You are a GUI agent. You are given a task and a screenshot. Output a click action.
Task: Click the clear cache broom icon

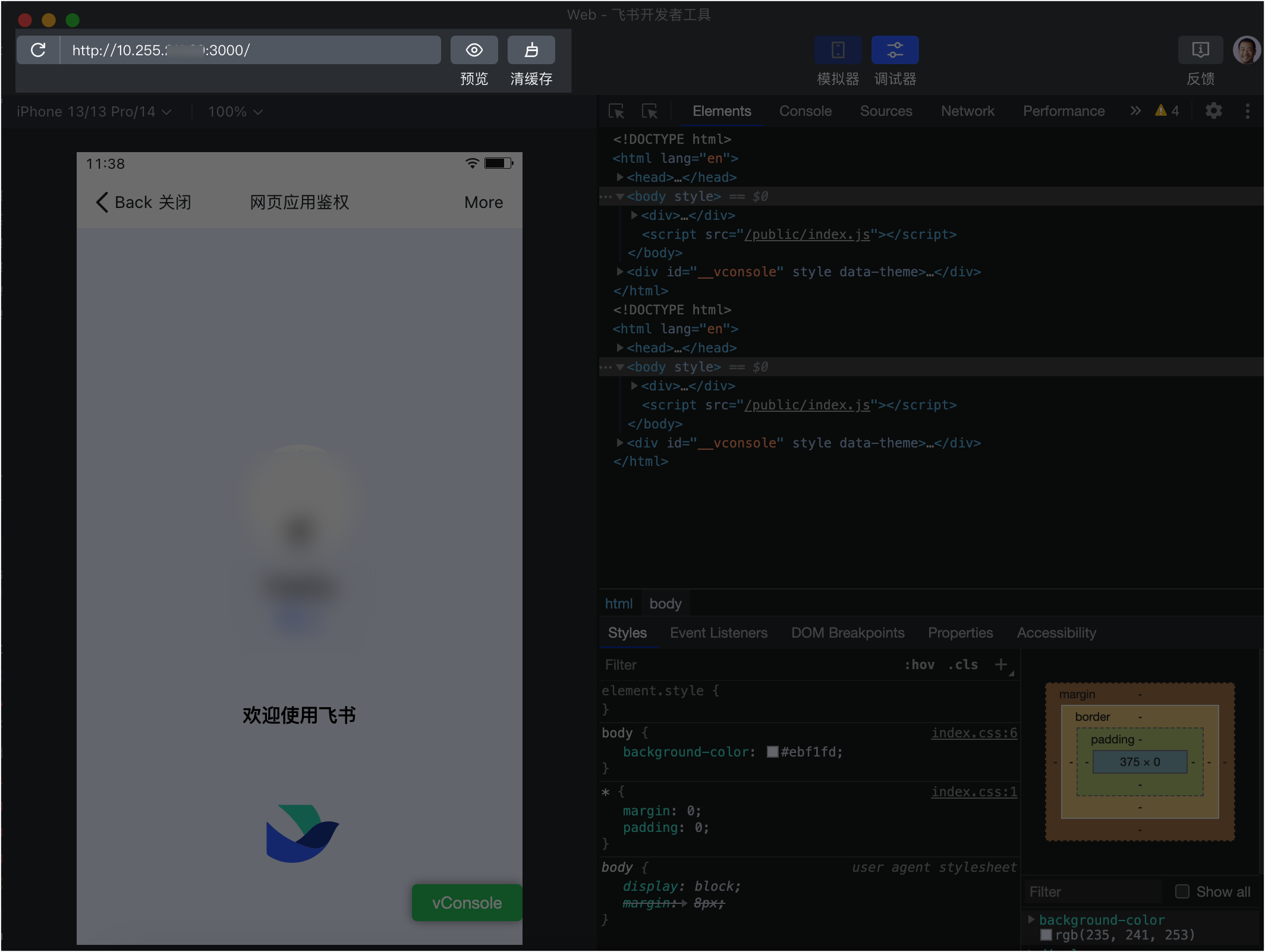pos(531,50)
